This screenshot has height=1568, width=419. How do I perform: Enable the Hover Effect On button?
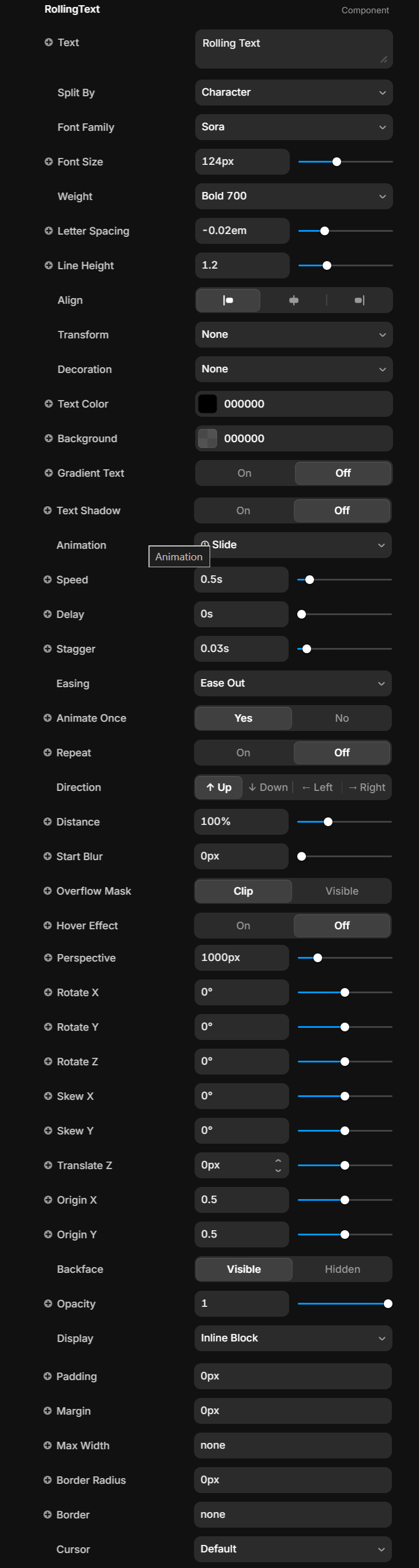[243, 926]
